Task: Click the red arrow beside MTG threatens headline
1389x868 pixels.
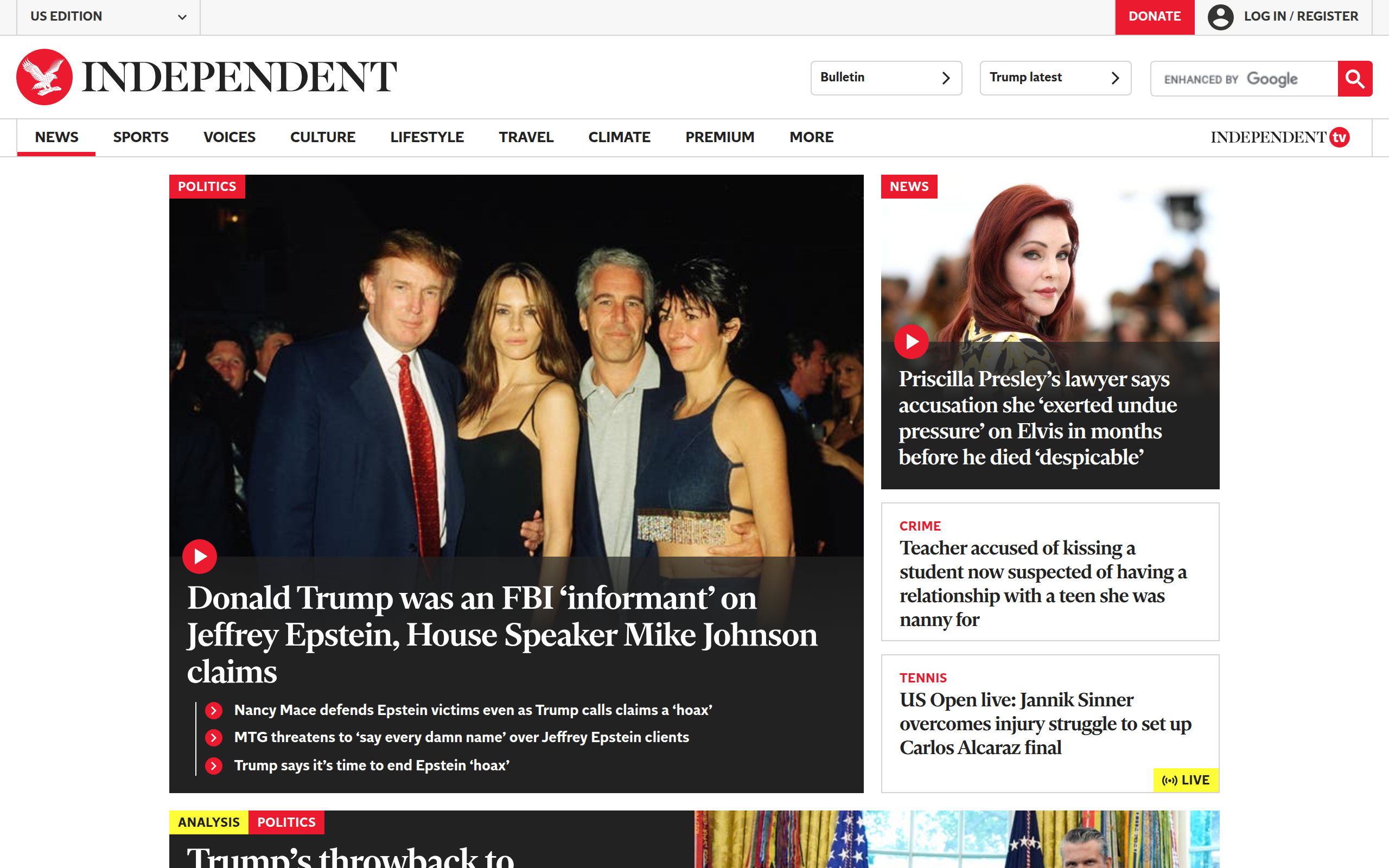Action: (214, 738)
